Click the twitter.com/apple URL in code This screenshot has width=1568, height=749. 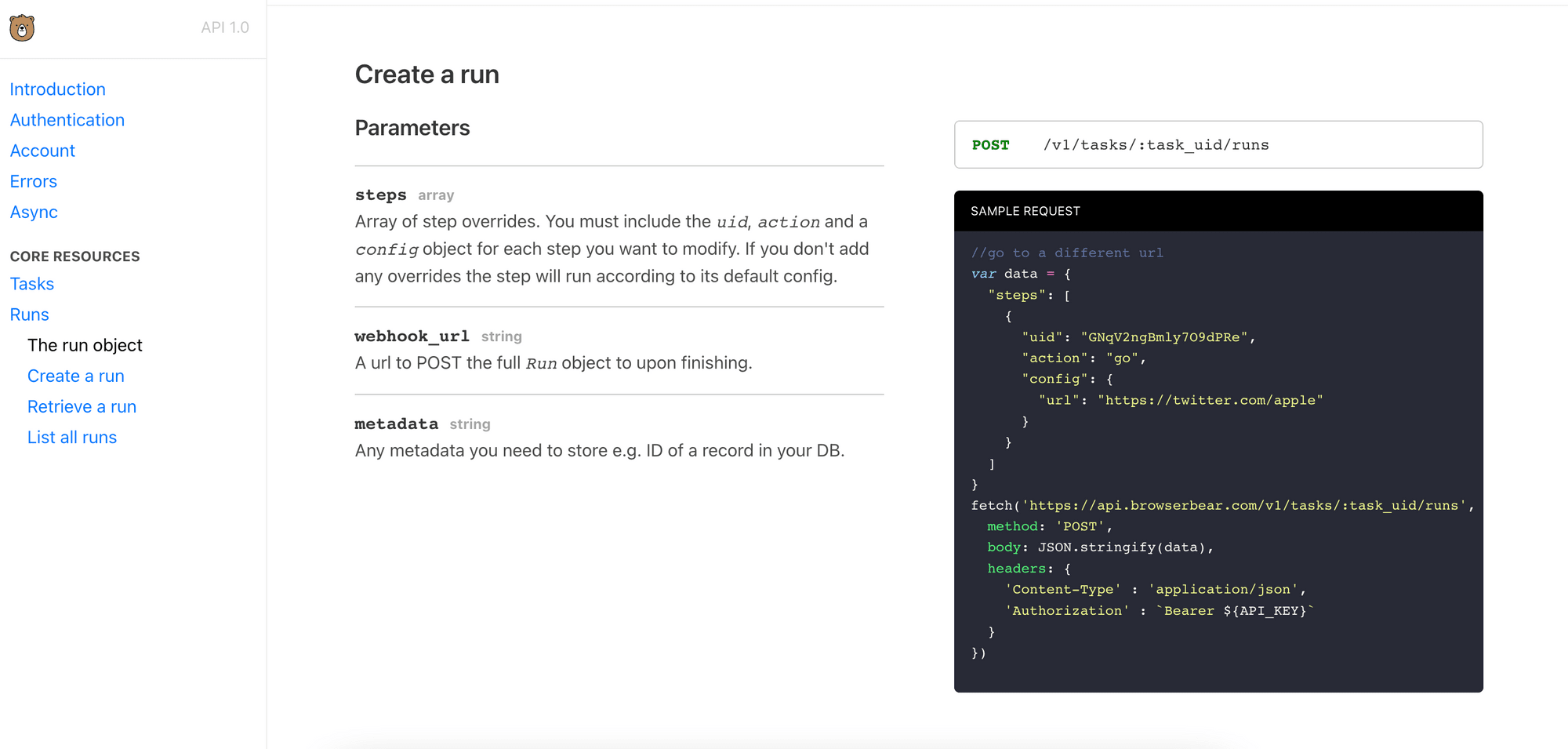point(1210,400)
